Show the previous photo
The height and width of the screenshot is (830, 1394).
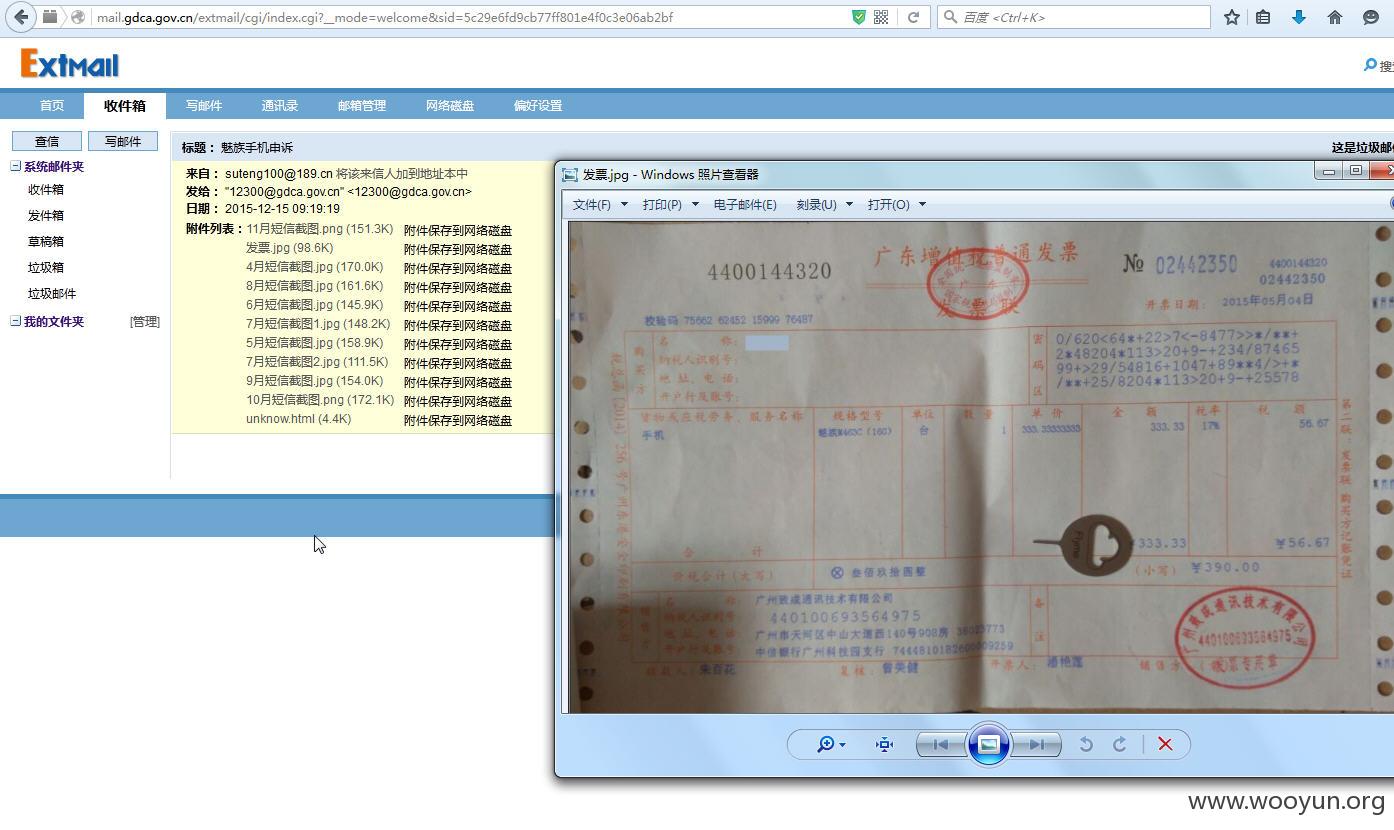[940, 744]
